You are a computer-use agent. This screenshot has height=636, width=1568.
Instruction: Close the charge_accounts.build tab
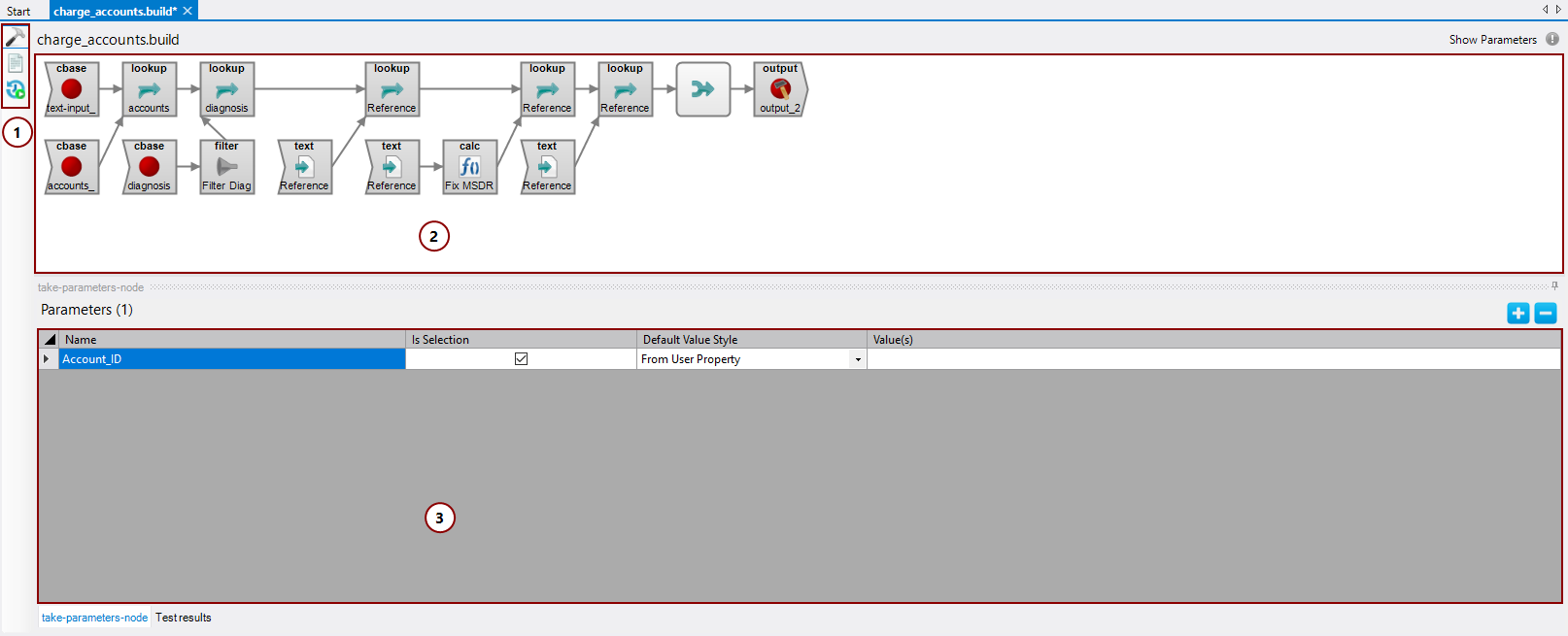(187, 11)
